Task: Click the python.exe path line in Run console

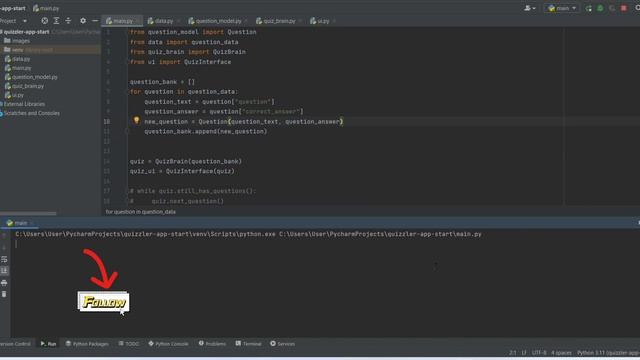Action: click(x=248, y=234)
